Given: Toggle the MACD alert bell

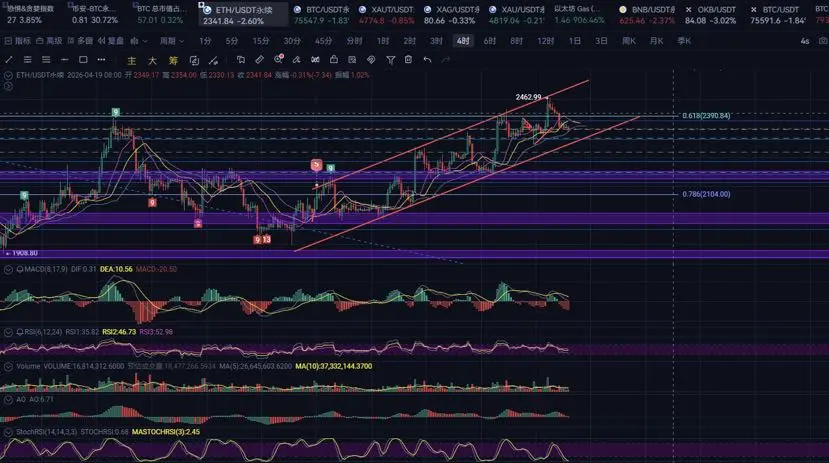Looking at the screenshot, I should point(20,270).
